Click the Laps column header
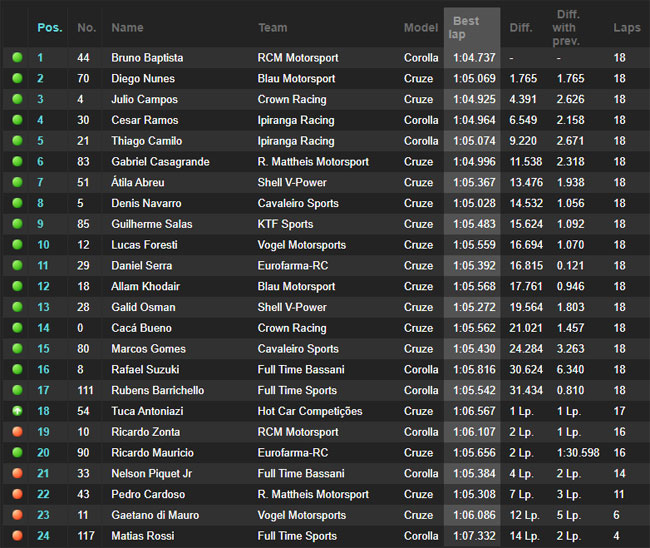Screen dimensions: 650x548 tap(627, 28)
